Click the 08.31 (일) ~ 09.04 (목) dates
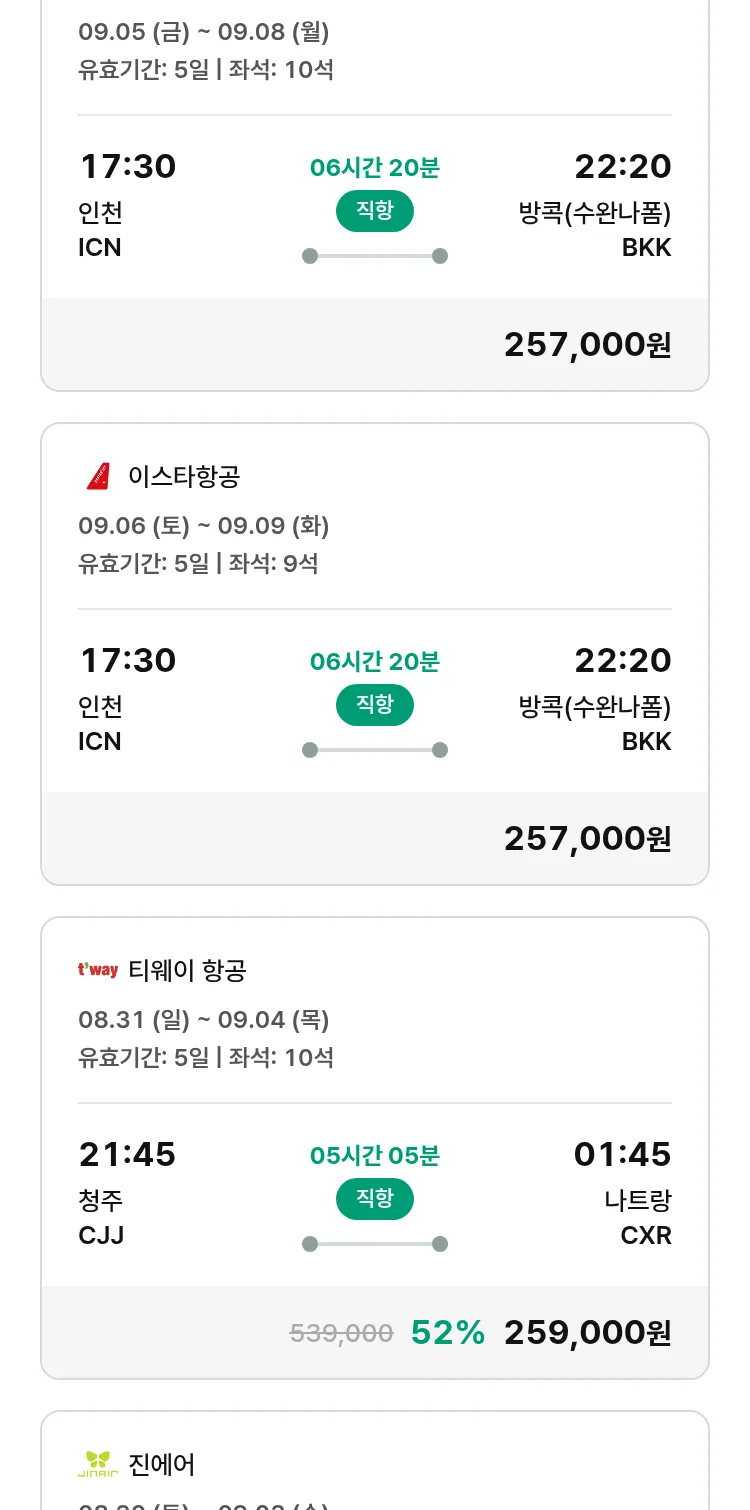This screenshot has width=750, height=1510. [x=204, y=1019]
